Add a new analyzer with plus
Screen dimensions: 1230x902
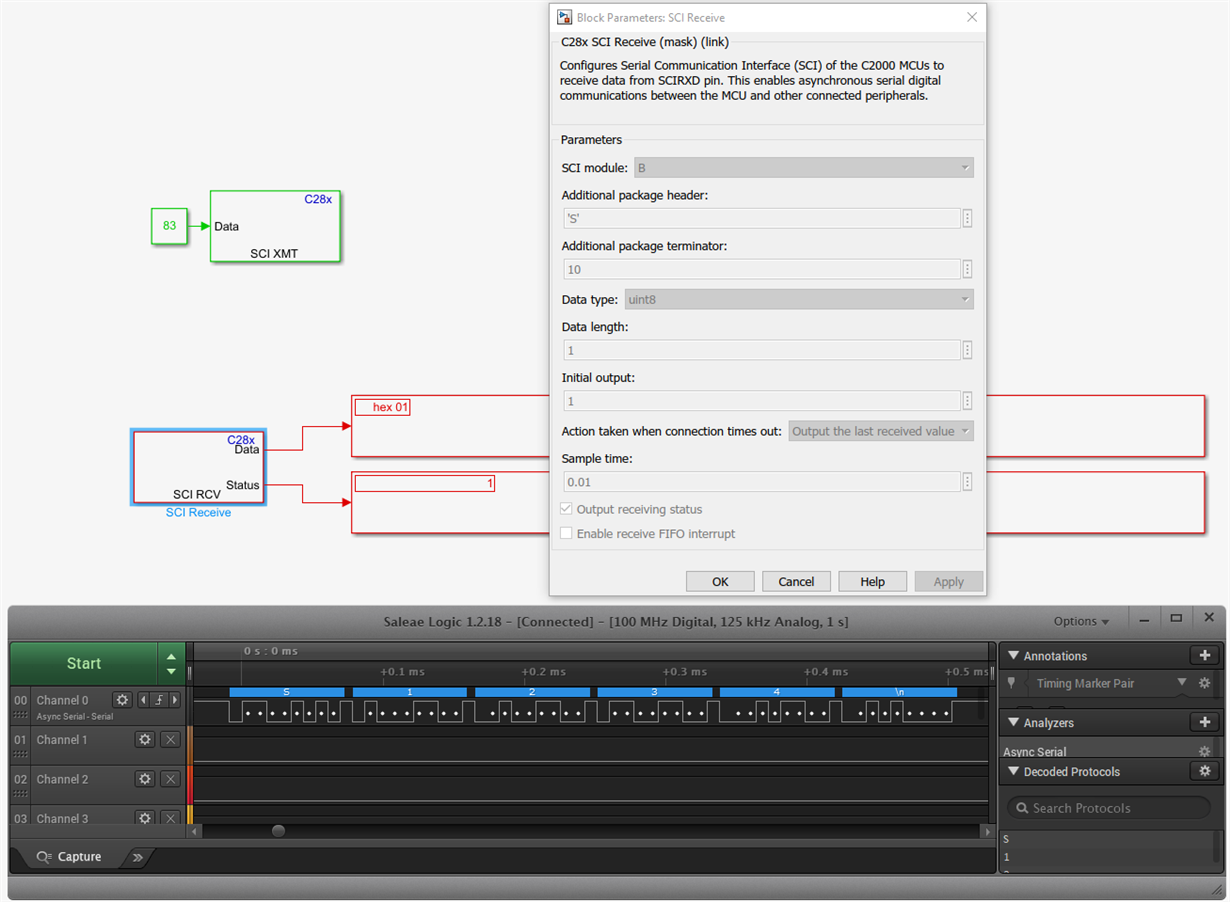click(x=1204, y=722)
